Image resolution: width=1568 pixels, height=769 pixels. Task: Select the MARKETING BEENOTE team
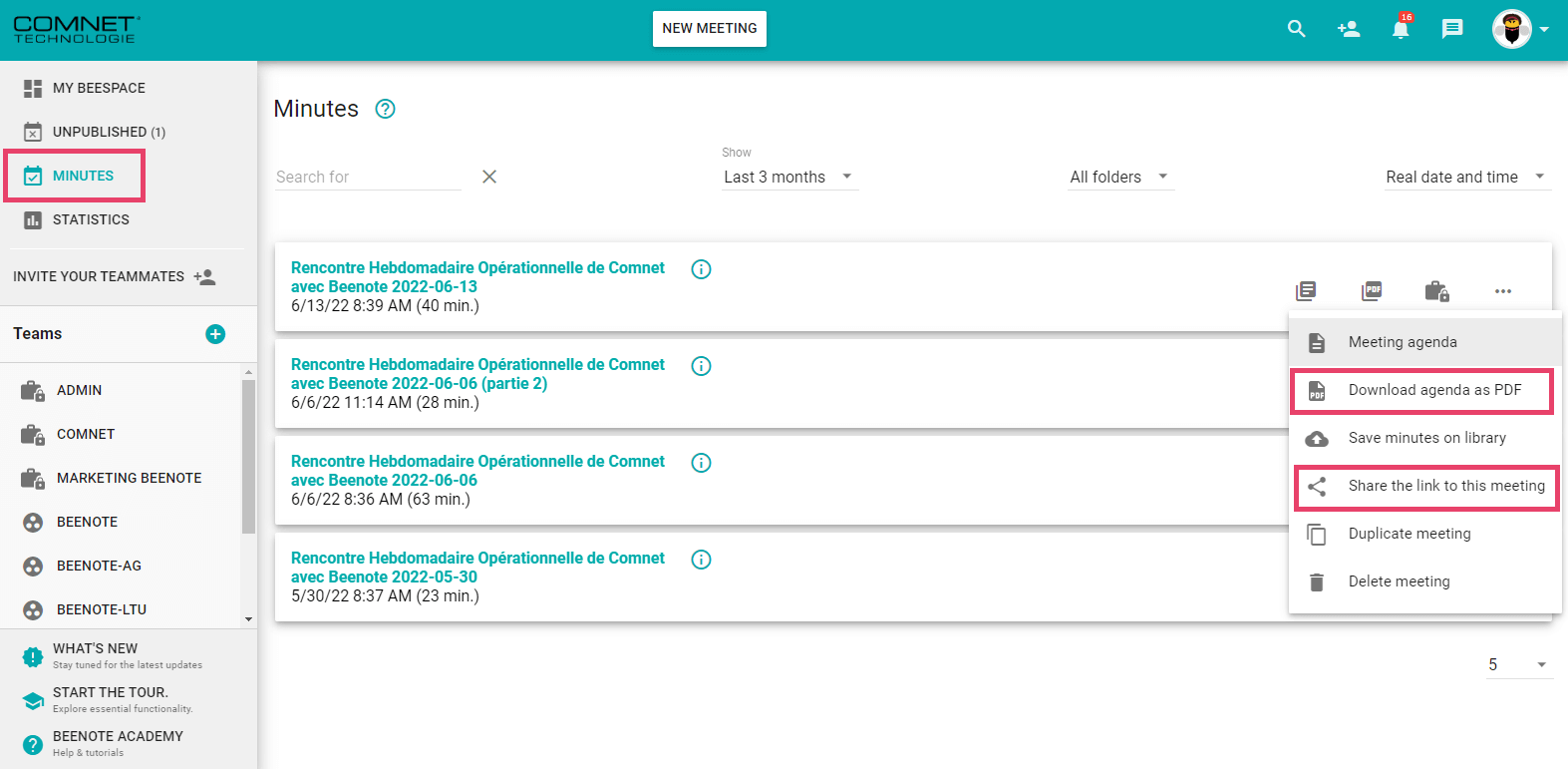129,478
